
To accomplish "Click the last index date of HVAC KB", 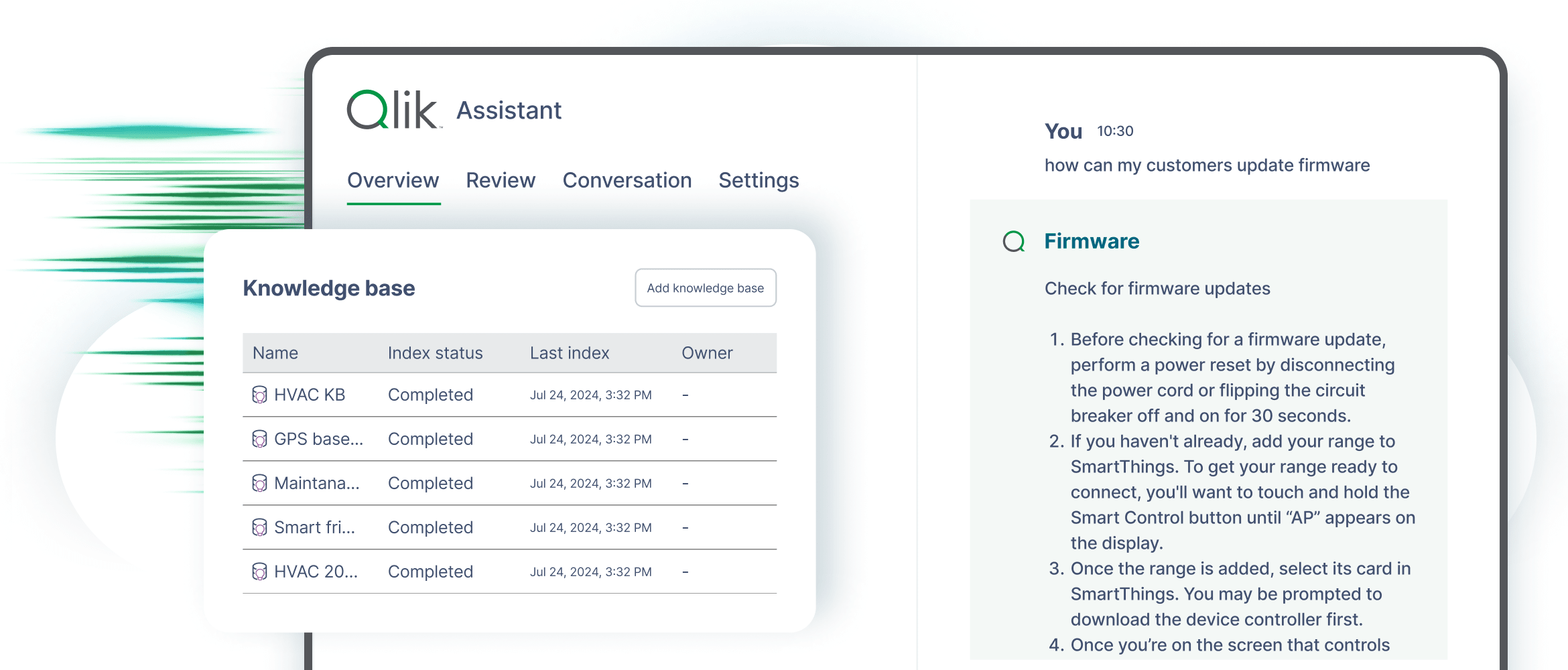I will coord(591,395).
